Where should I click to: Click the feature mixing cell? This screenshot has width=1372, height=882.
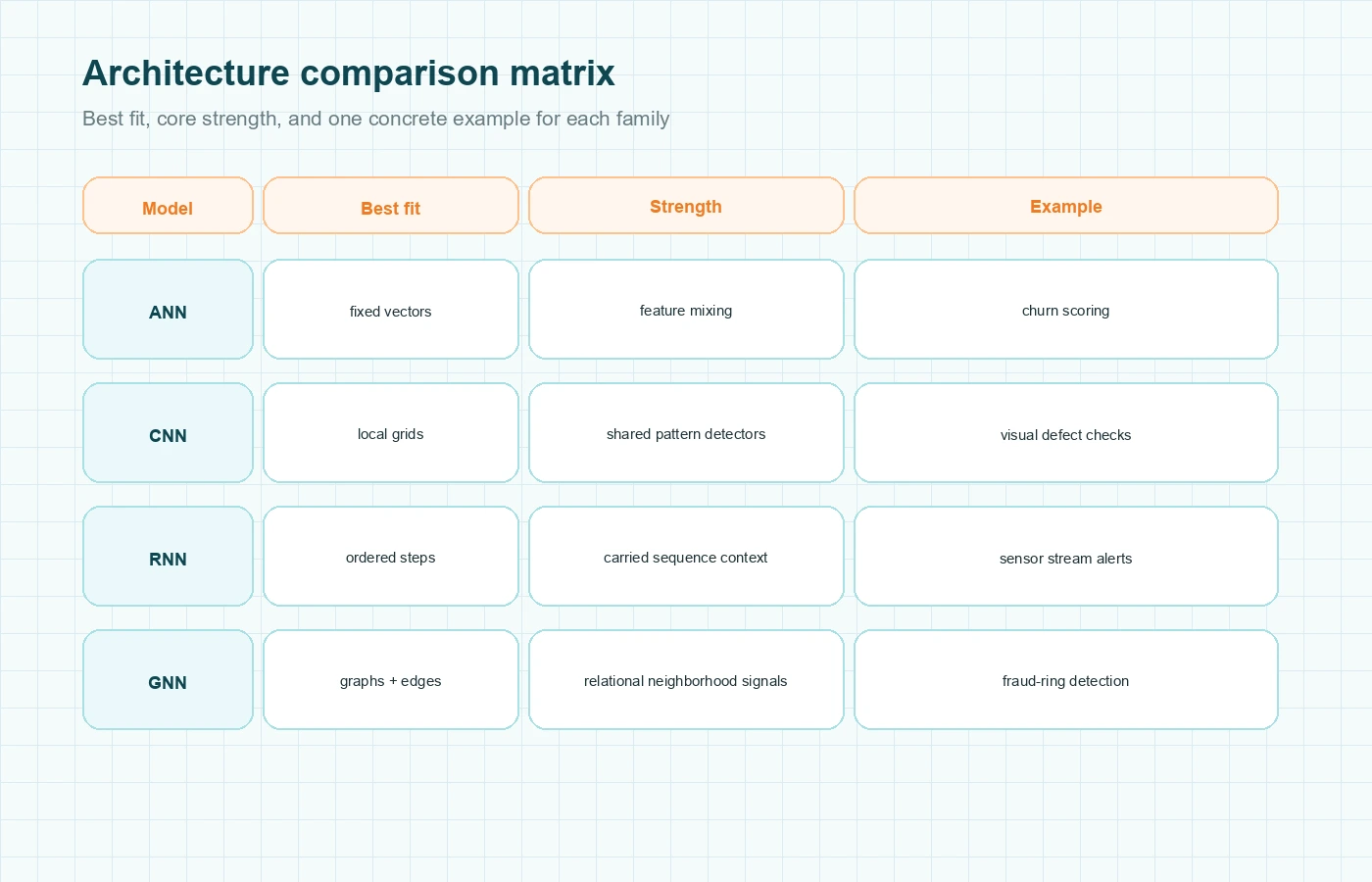[x=686, y=311]
